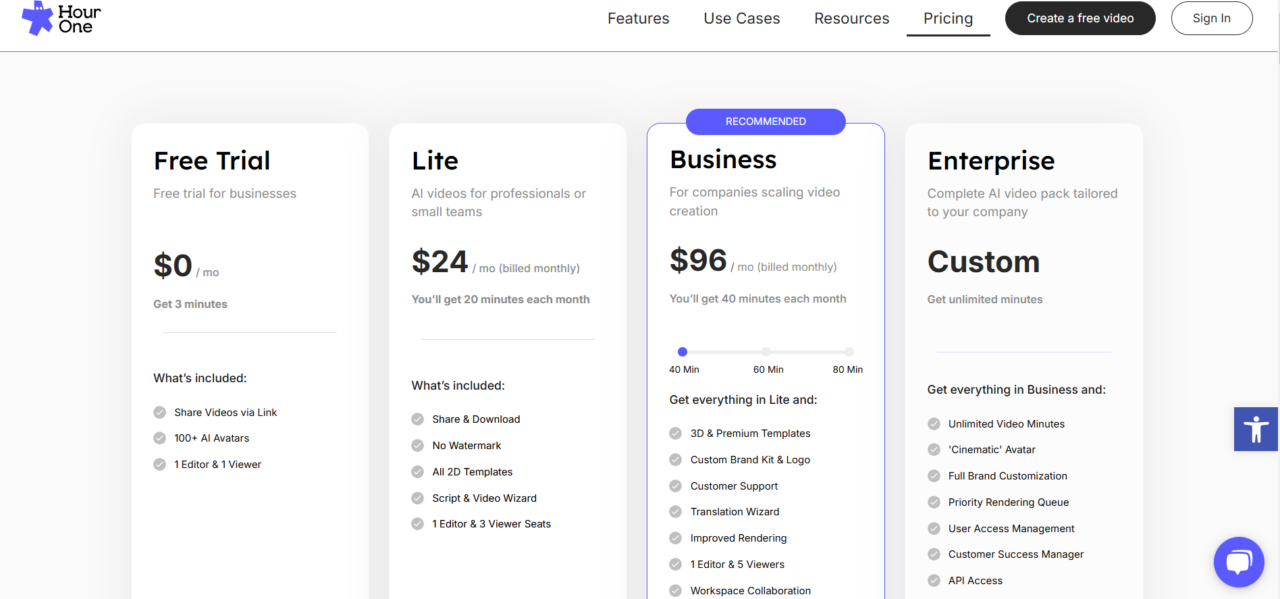Click the checkmark beside No Watermark

pos(417,445)
